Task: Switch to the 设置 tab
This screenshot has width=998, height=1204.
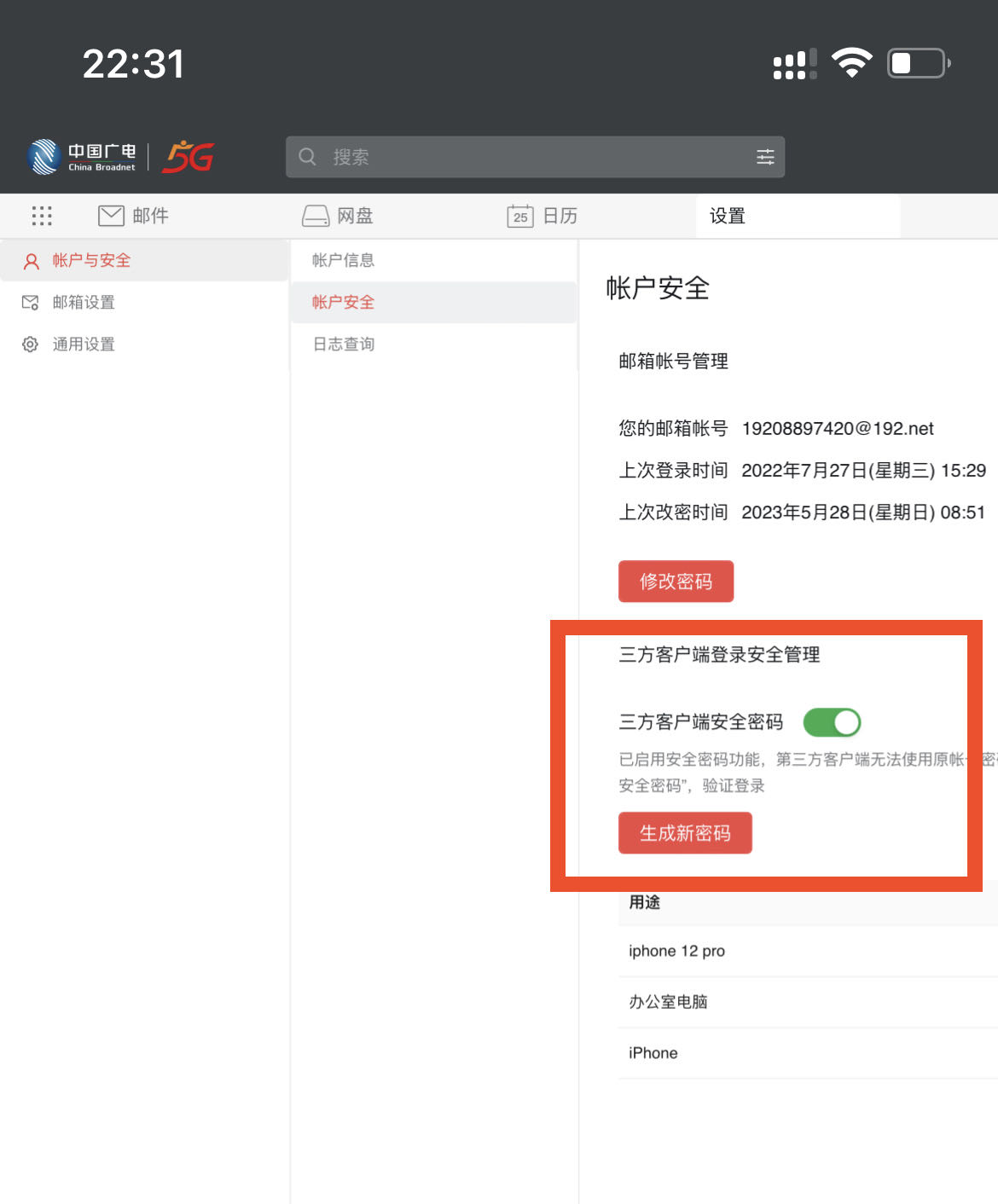Action: click(x=728, y=216)
